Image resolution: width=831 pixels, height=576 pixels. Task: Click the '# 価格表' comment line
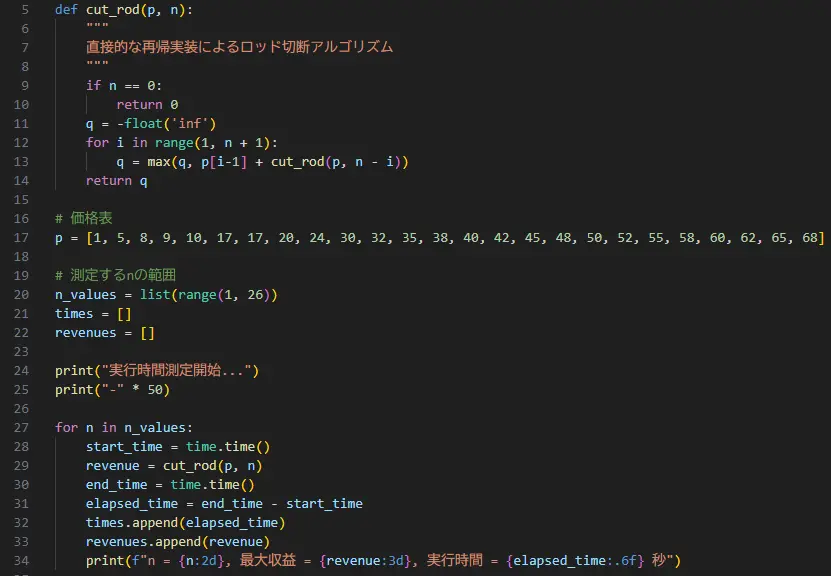(83, 218)
